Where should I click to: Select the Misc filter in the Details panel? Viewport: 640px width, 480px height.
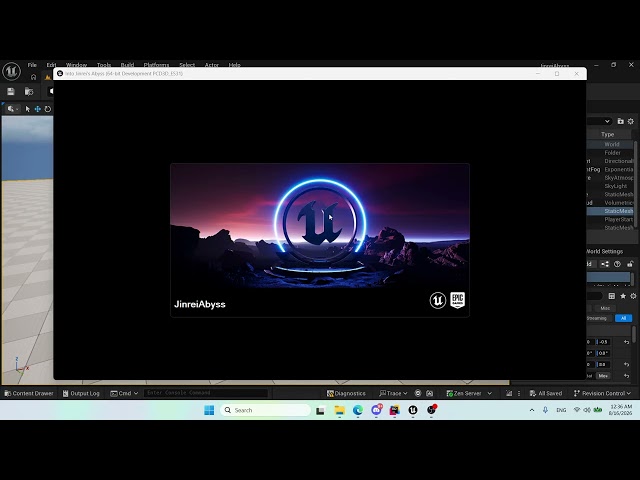[x=605, y=308]
